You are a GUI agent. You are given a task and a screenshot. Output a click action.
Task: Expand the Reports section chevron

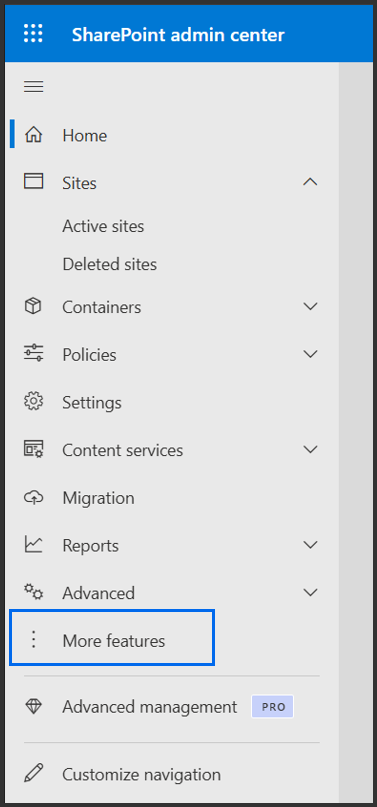click(x=310, y=545)
